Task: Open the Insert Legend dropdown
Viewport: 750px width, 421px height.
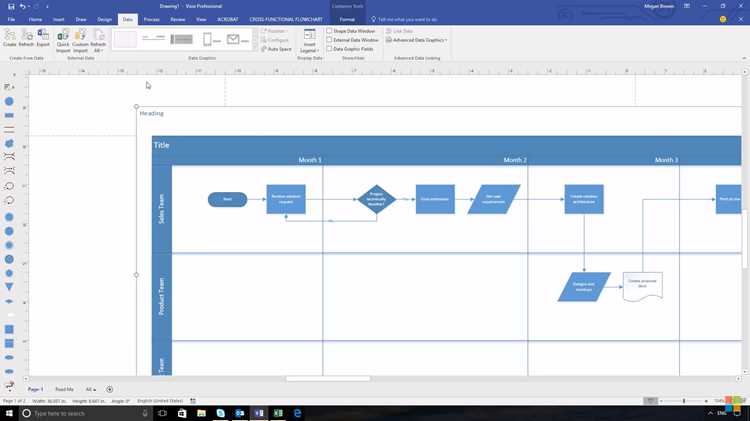Action: point(309,48)
